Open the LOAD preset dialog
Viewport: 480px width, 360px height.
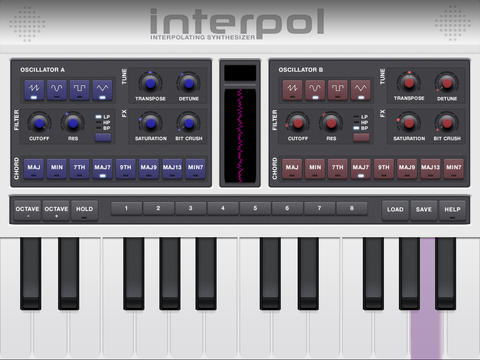(x=395, y=210)
